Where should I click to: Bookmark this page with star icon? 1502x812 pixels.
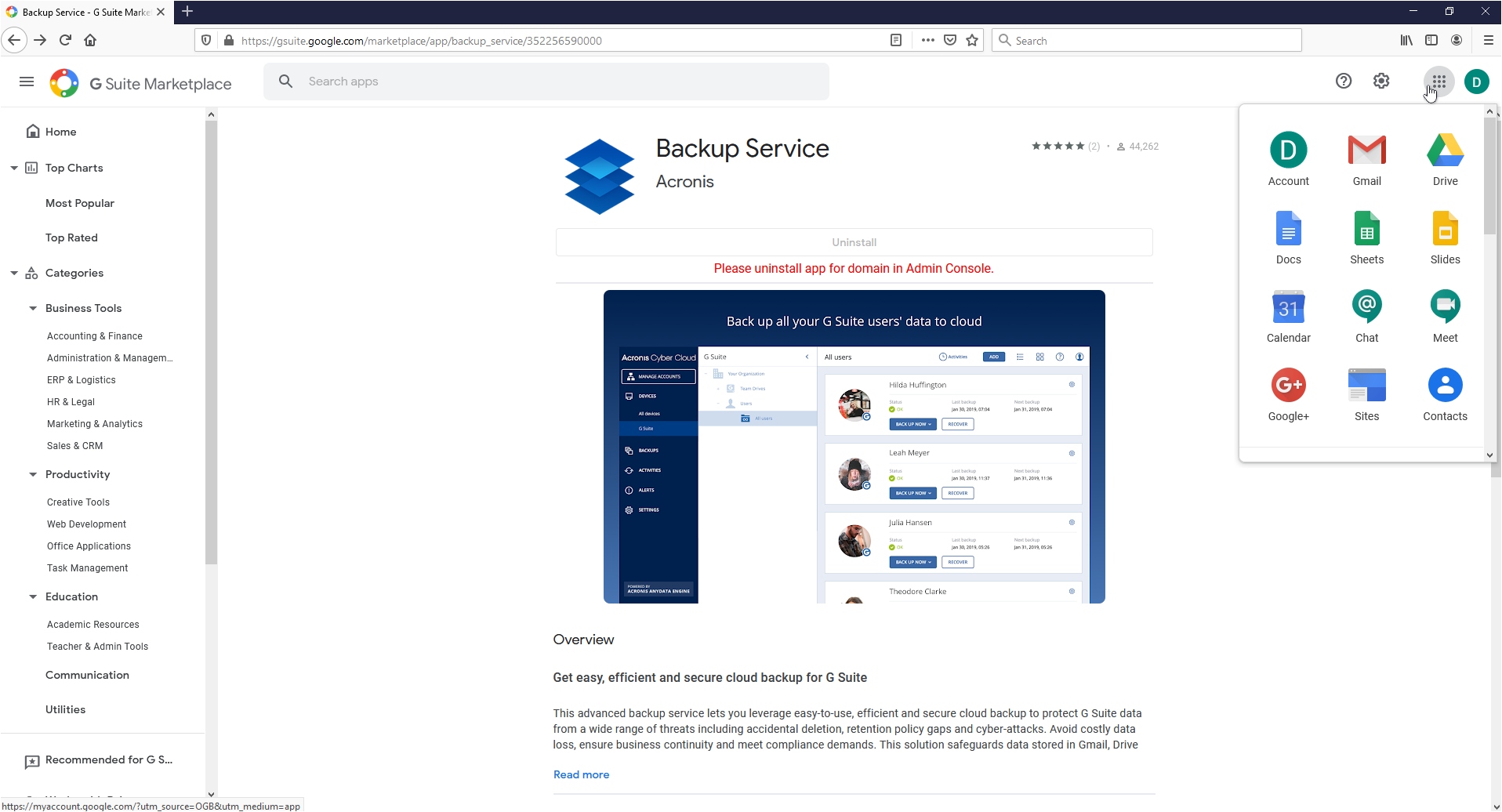(x=972, y=41)
